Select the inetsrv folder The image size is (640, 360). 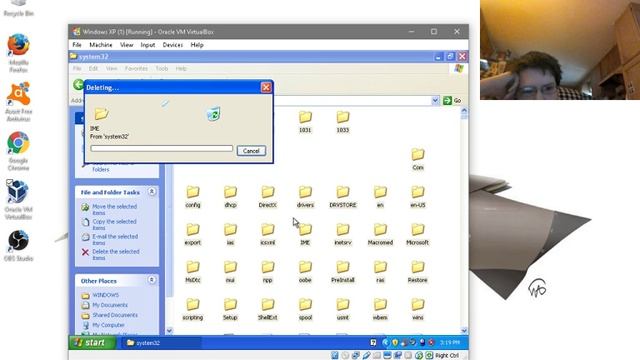pos(343,234)
